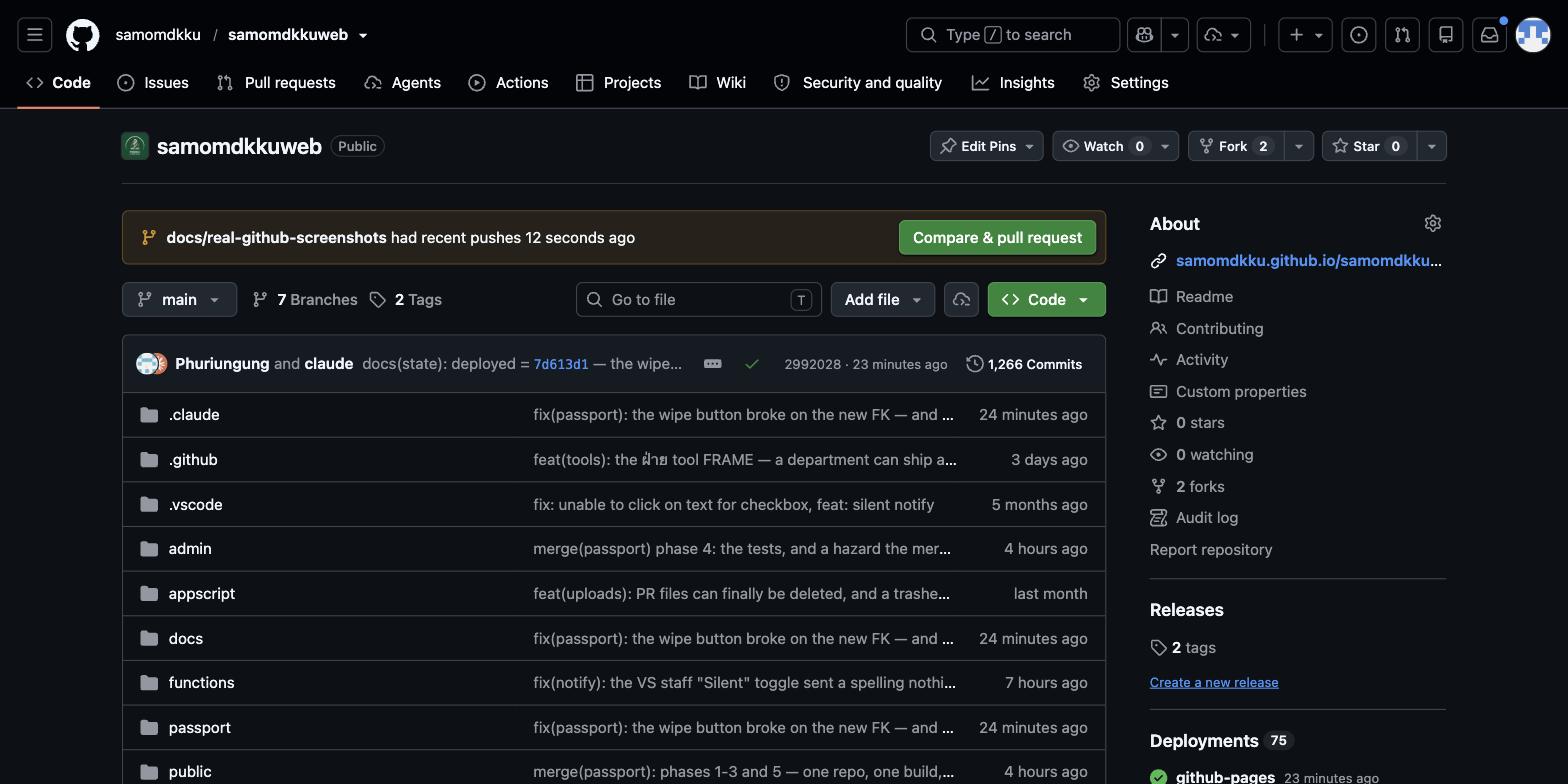Click the cloud agent icon beside Add file
Image resolution: width=1568 pixels, height=784 pixels.
click(961, 300)
